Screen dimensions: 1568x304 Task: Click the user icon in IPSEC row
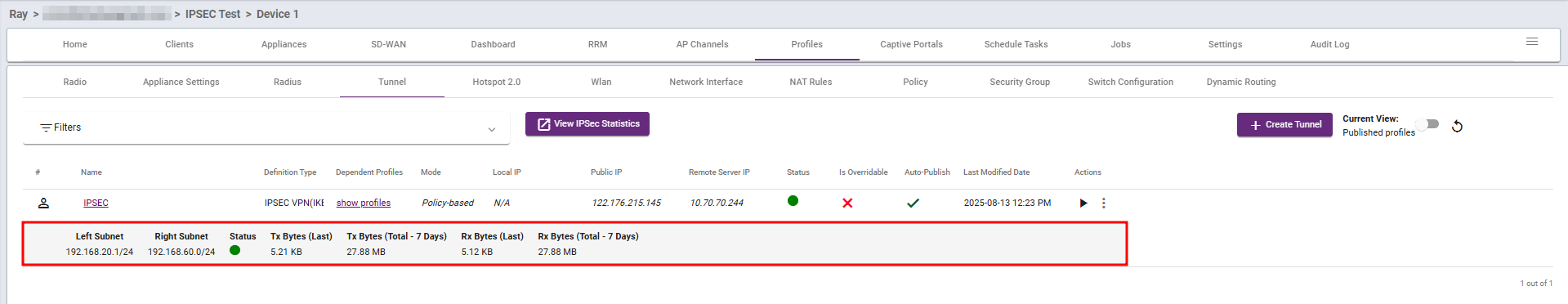point(44,203)
